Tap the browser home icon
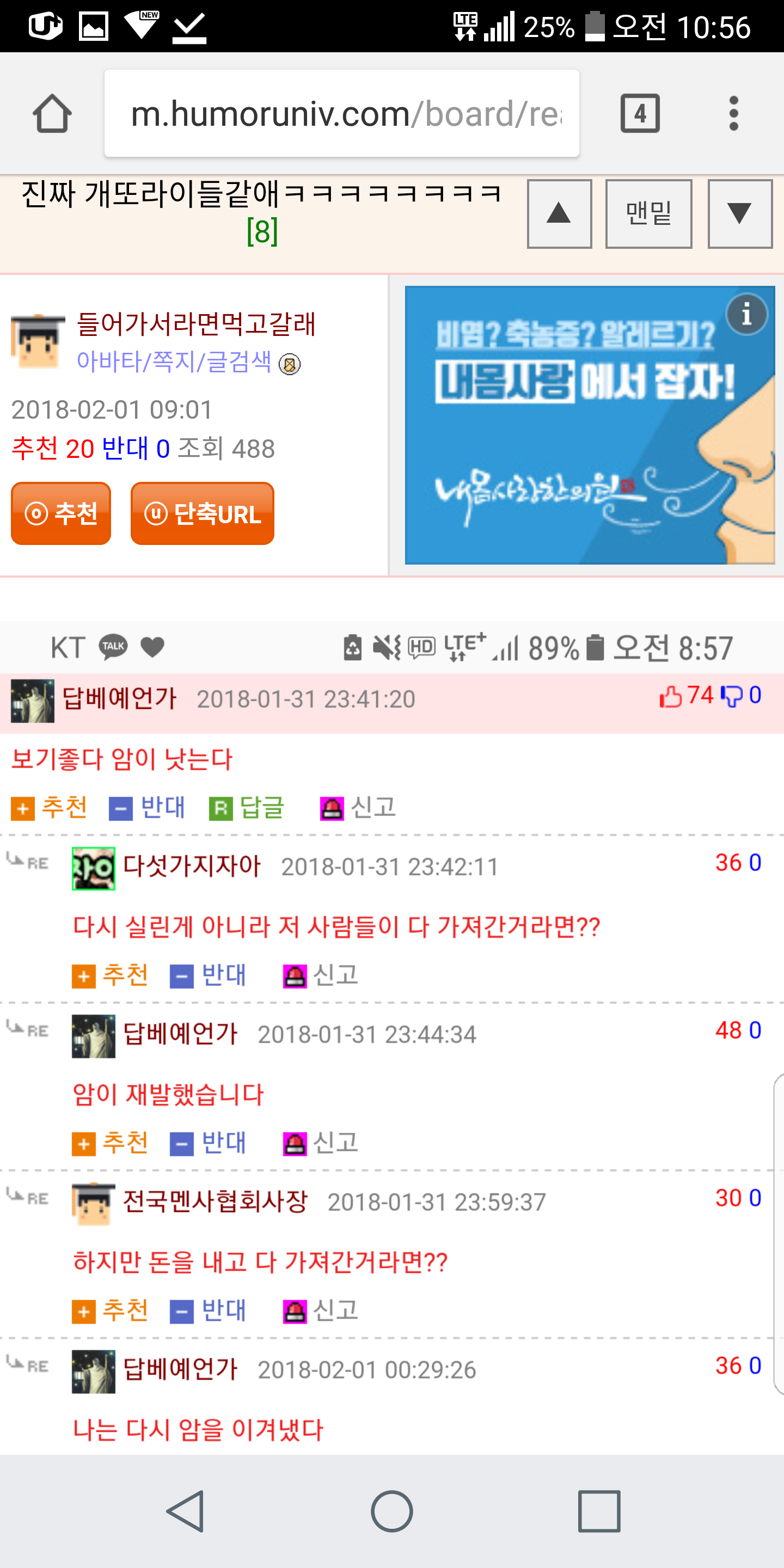The width and height of the screenshot is (784, 1568). 52,114
